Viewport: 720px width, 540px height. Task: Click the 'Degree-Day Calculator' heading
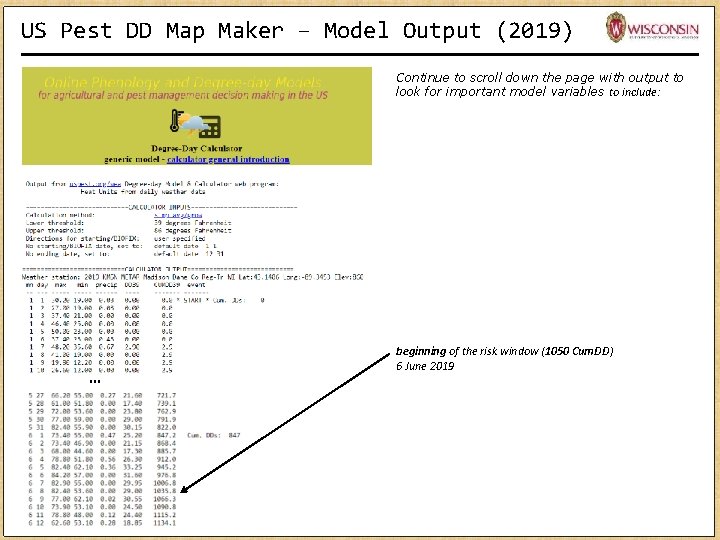pyautogui.click(x=197, y=148)
